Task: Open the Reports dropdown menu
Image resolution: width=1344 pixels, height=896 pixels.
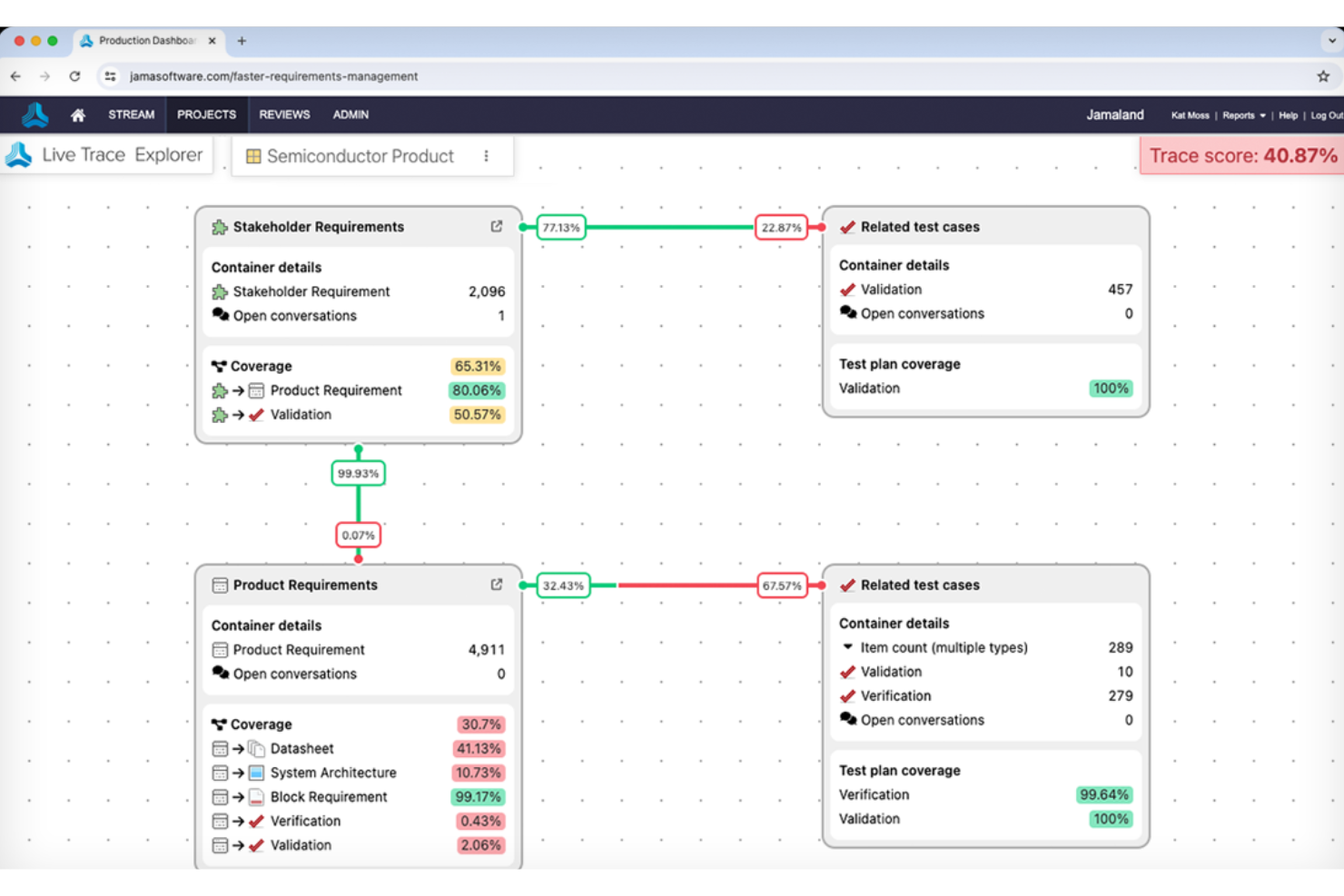Action: (1244, 115)
